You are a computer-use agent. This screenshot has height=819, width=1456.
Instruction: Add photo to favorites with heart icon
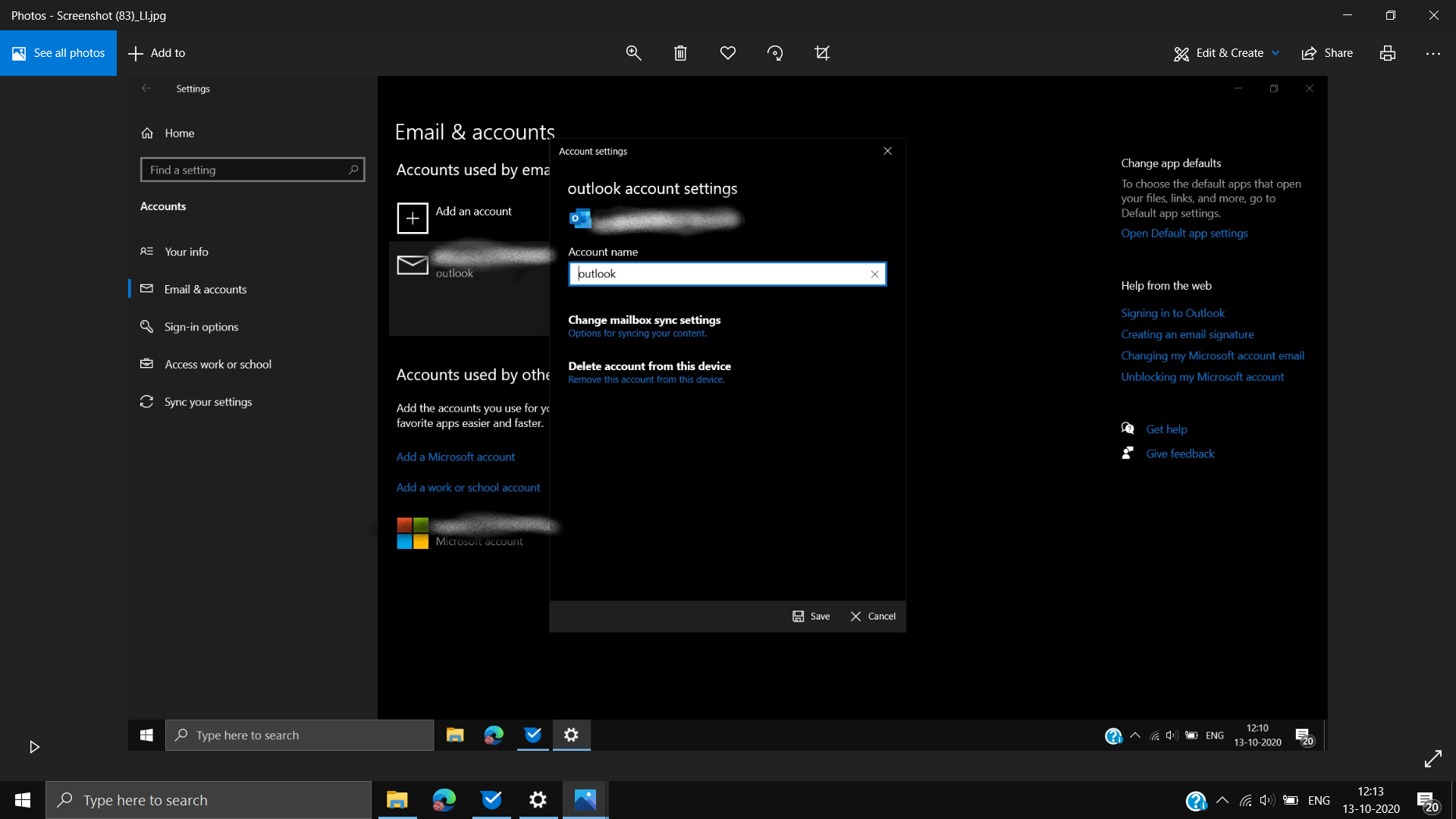click(x=728, y=53)
